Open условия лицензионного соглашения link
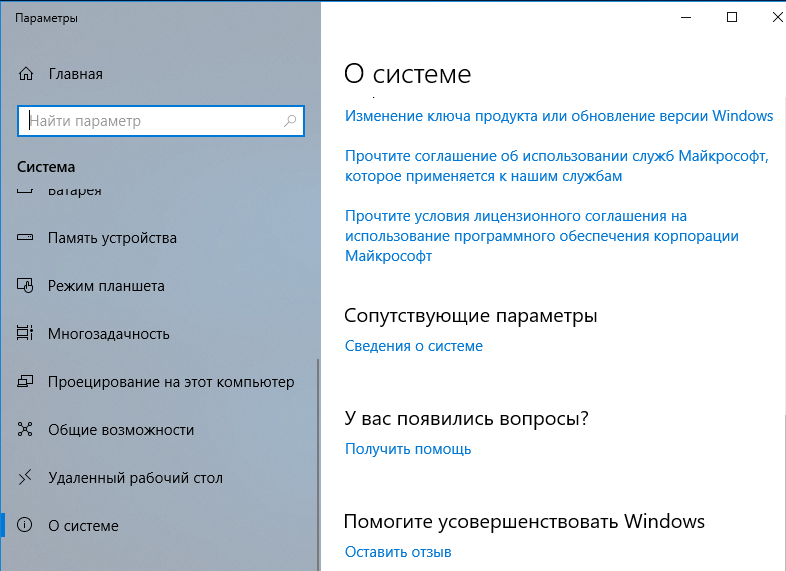This screenshot has width=786, height=571. click(x=541, y=236)
